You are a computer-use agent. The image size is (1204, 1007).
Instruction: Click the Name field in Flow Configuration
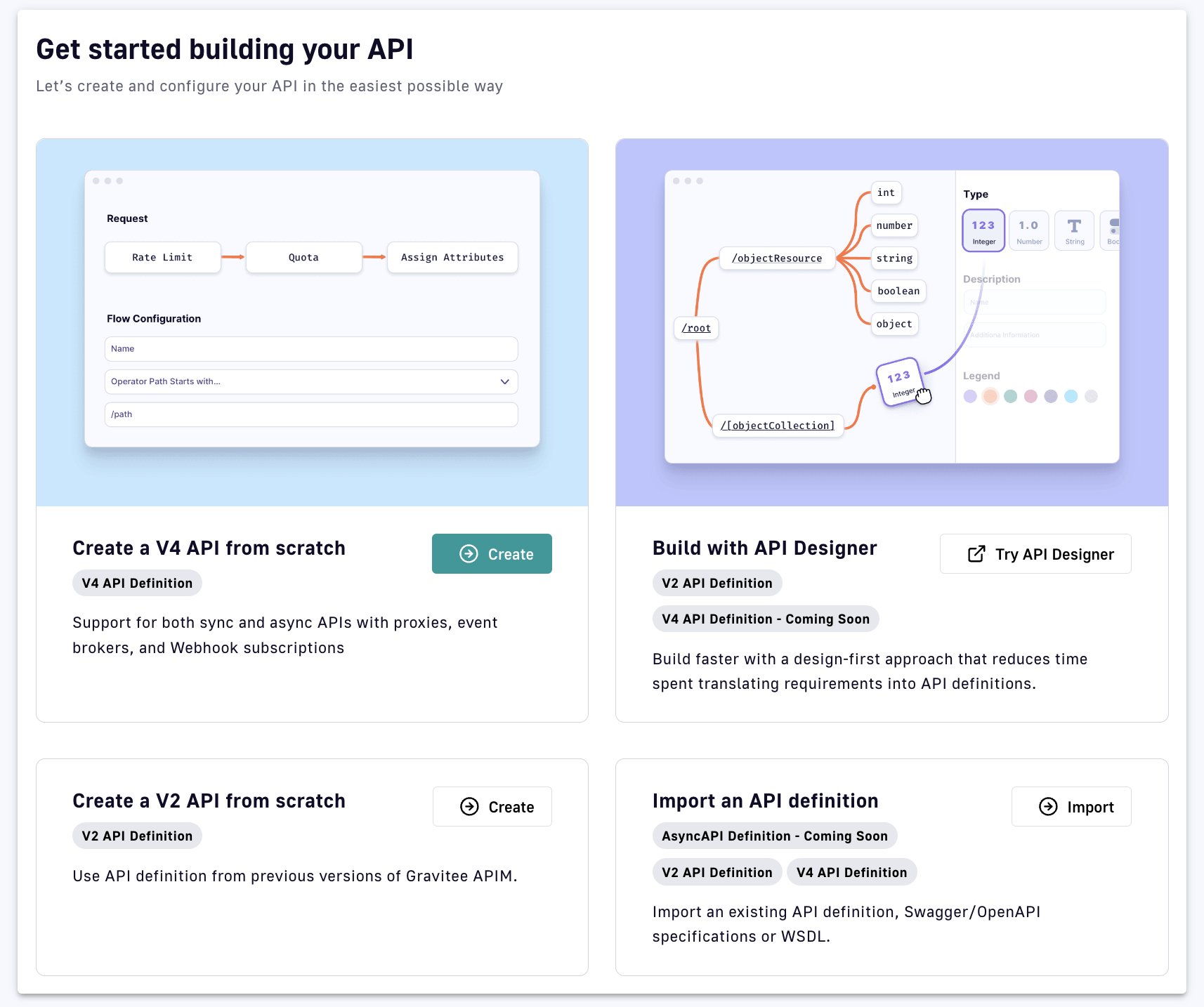pyautogui.click(x=311, y=349)
